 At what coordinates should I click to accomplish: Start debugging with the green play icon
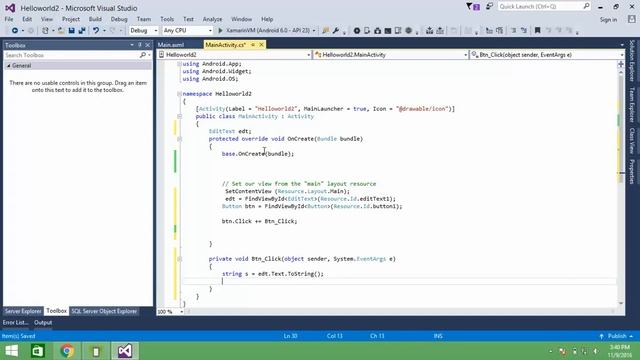tap(220, 31)
